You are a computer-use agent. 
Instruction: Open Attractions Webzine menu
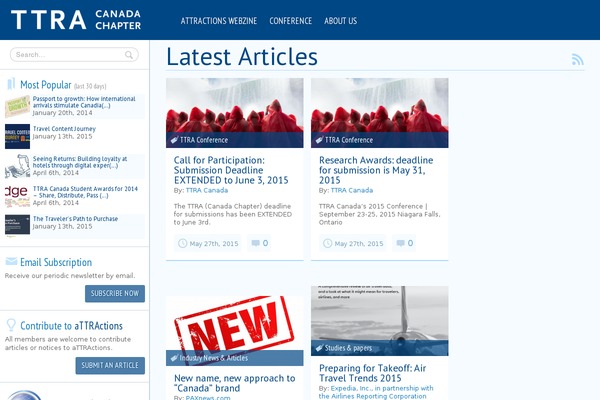(x=219, y=21)
